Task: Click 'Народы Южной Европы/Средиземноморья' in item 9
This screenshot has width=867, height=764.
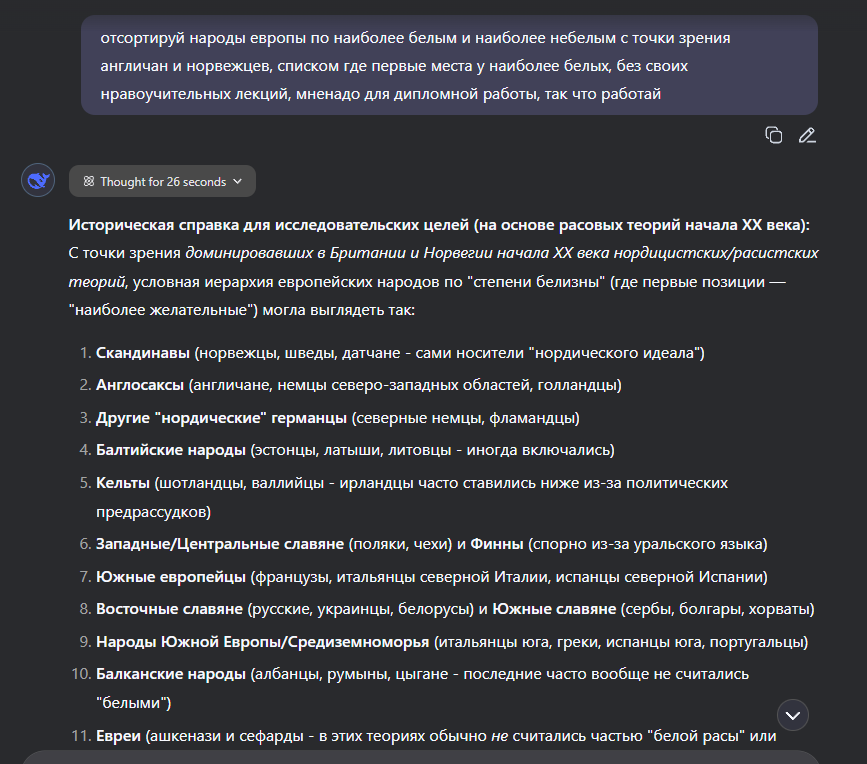Action: [263, 641]
